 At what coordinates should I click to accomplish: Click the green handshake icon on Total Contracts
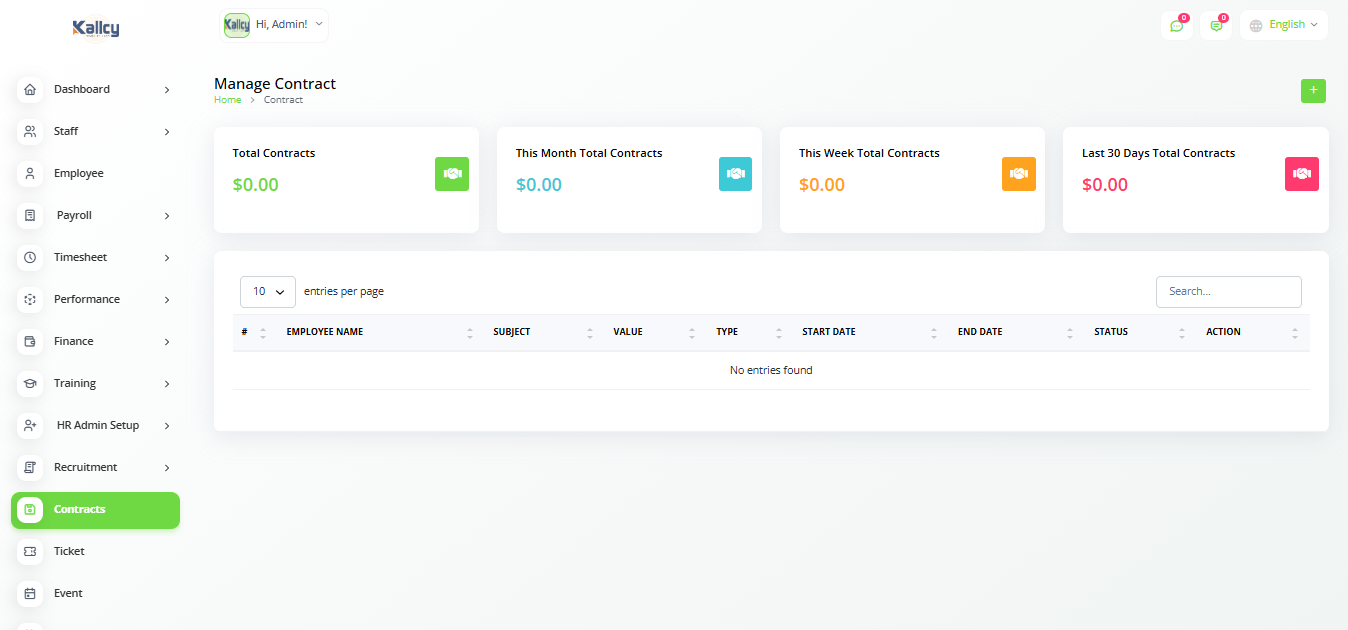pos(452,174)
